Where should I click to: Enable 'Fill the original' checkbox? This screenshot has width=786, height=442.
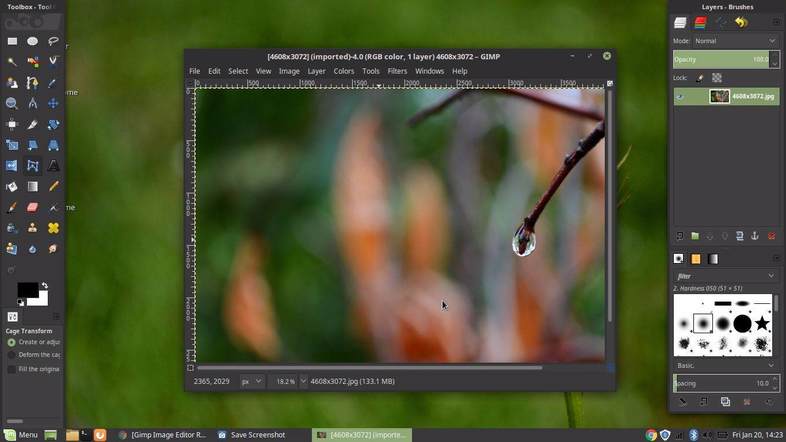[12, 369]
